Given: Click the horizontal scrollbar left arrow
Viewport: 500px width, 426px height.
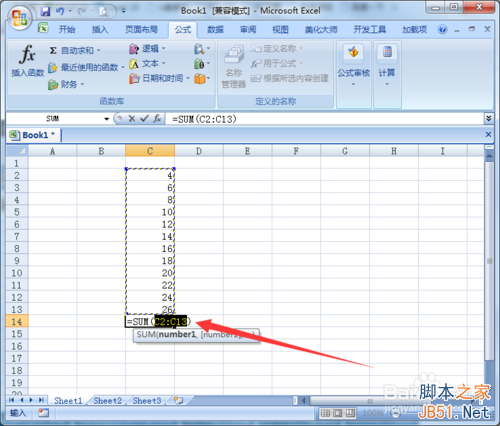Looking at the screenshot, I should [x=303, y=400].
